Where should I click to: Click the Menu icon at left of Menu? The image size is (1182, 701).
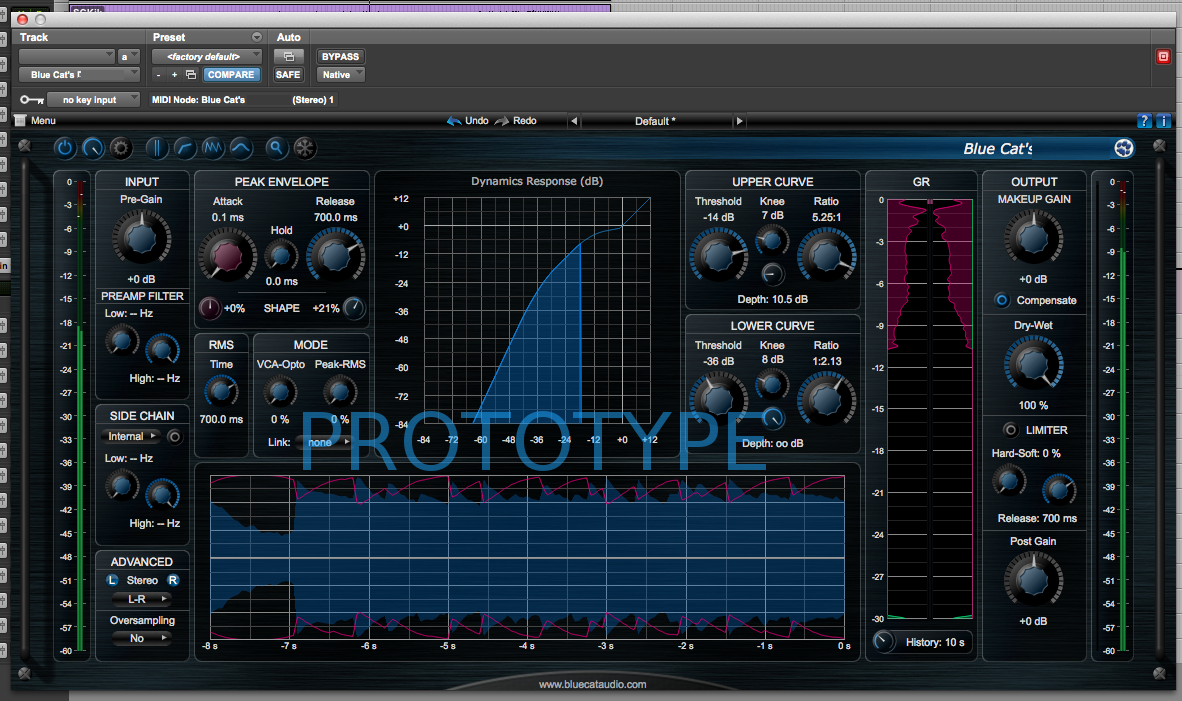[x=20, y=121]
